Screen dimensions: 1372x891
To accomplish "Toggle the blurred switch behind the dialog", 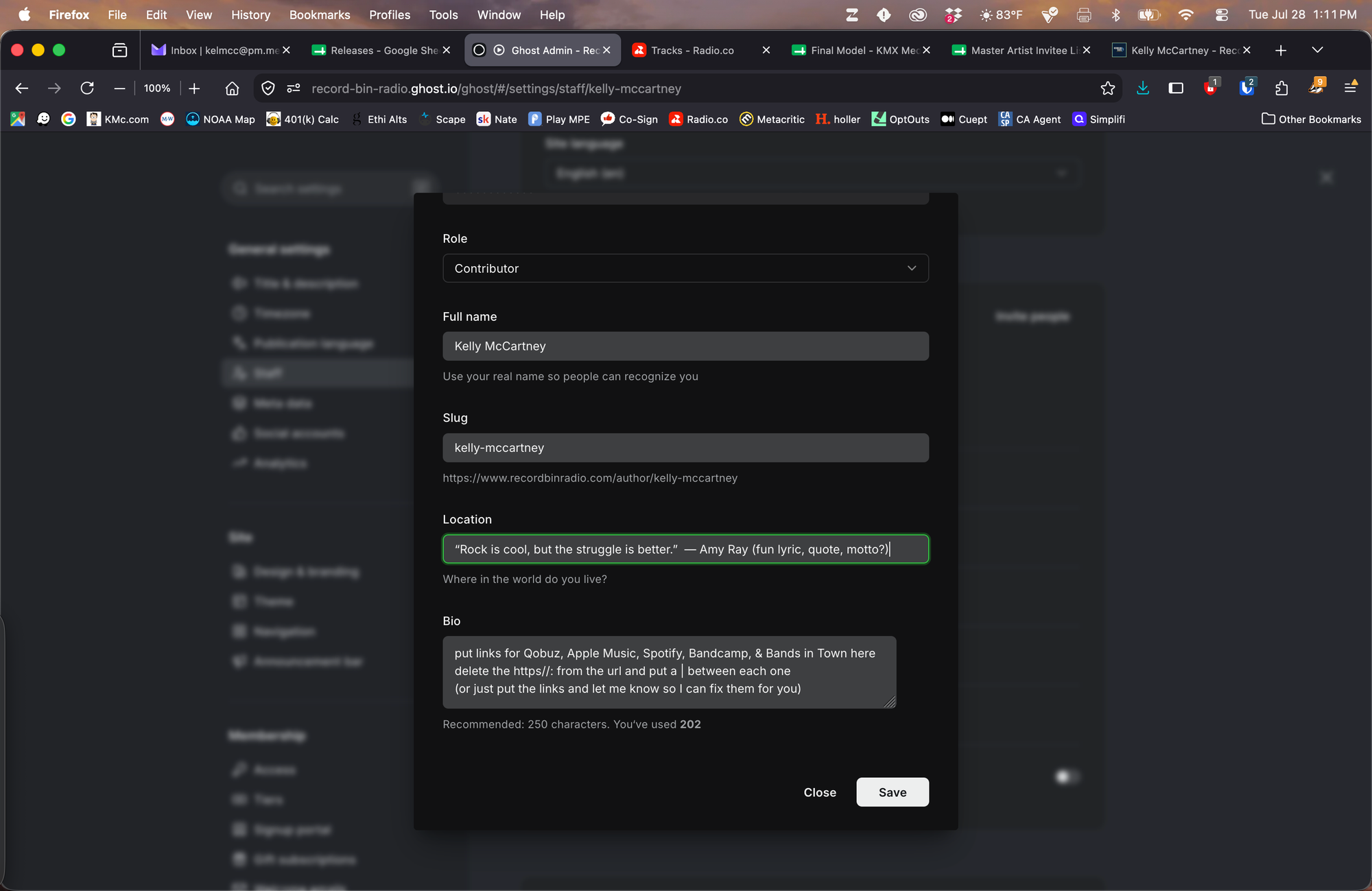I will 1067,776.
